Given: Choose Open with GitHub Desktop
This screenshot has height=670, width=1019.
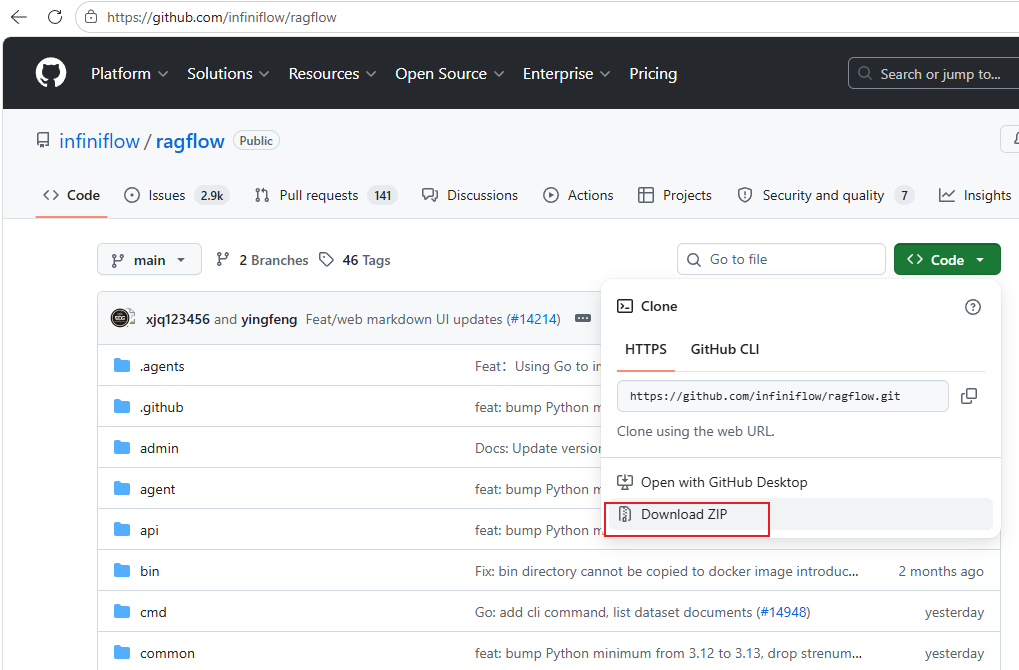Looking at the screenshot, I should pos(799,482).
